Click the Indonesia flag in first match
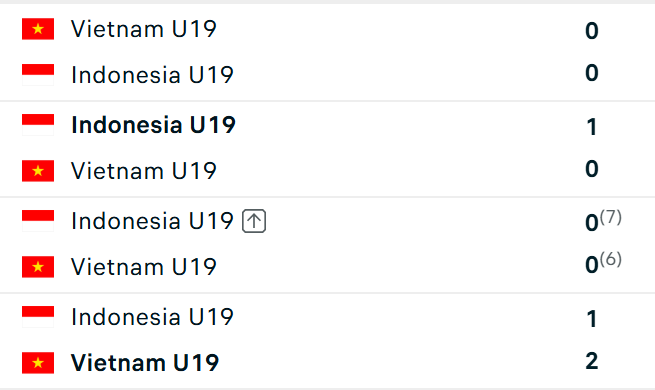Screen dimensions: 655x390 pos(38,75)
